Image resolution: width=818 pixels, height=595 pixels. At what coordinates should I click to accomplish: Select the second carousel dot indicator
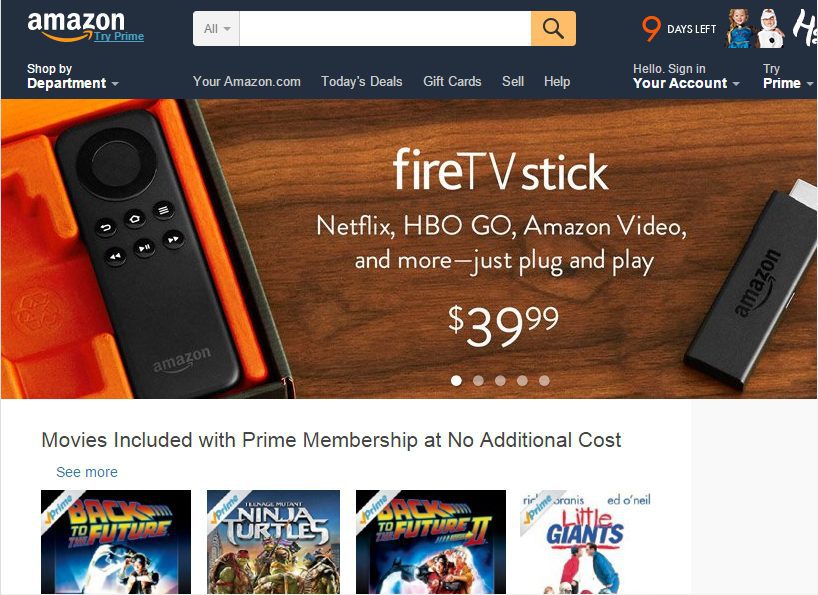(x=478, y=381)
